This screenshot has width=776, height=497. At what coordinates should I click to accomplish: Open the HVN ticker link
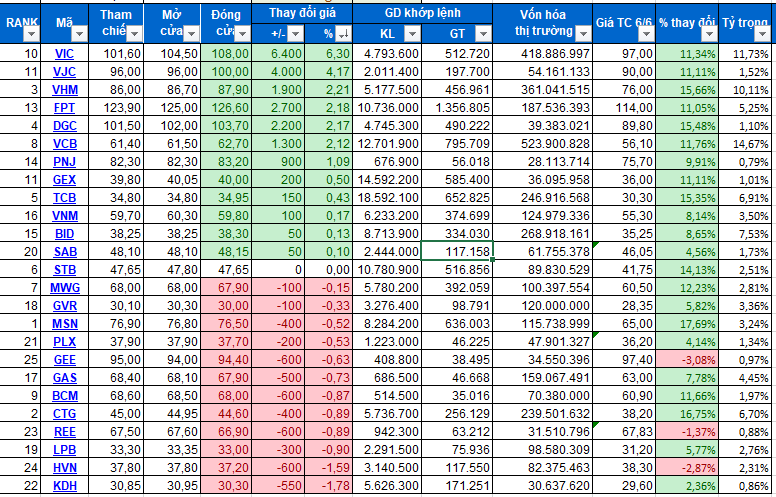point(65,468)
